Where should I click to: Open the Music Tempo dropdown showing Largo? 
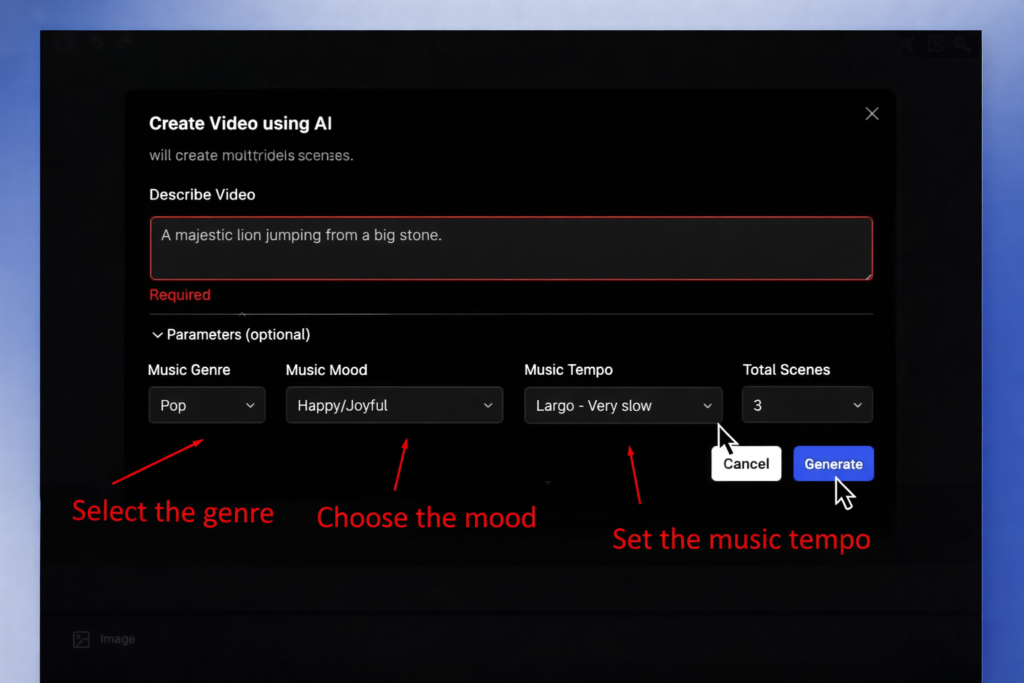pyautogui.click(x=622, y=406)
